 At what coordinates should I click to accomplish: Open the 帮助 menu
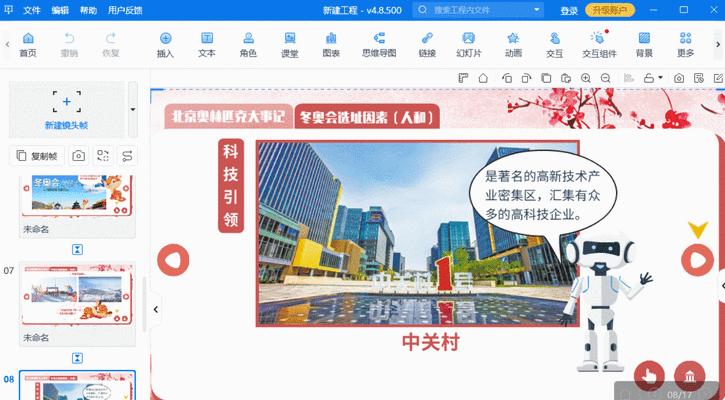[88, 10]
